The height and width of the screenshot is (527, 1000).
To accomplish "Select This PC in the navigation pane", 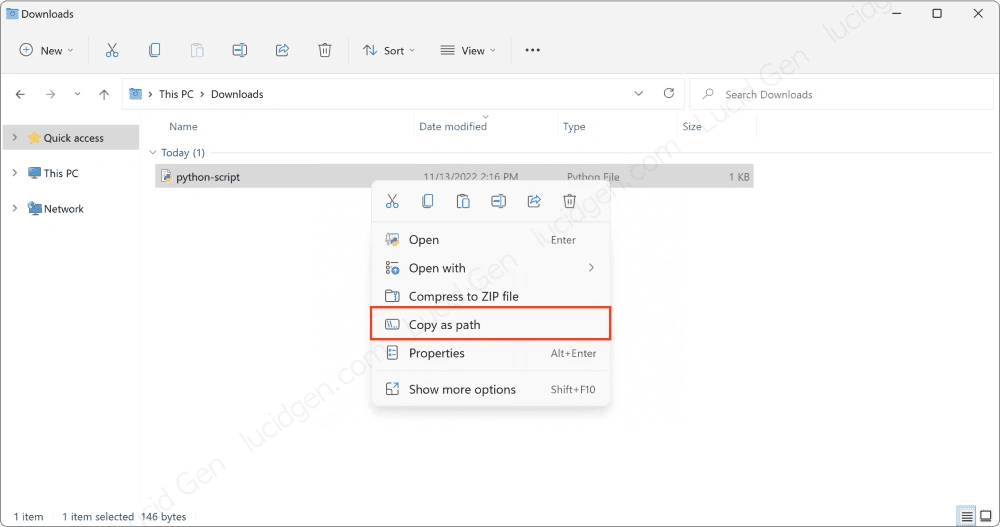I will (61, 173).
